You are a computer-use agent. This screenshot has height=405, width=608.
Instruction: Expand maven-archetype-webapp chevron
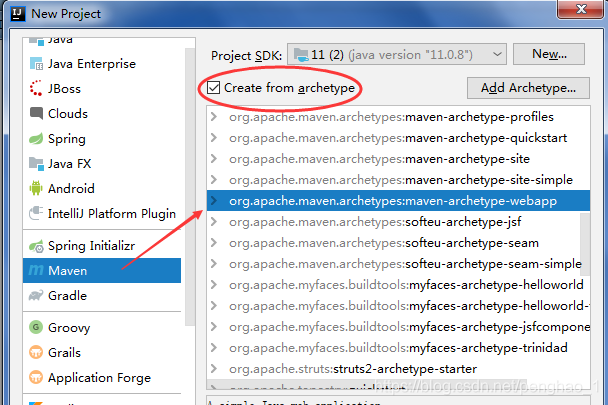click(x=213, y=201)
